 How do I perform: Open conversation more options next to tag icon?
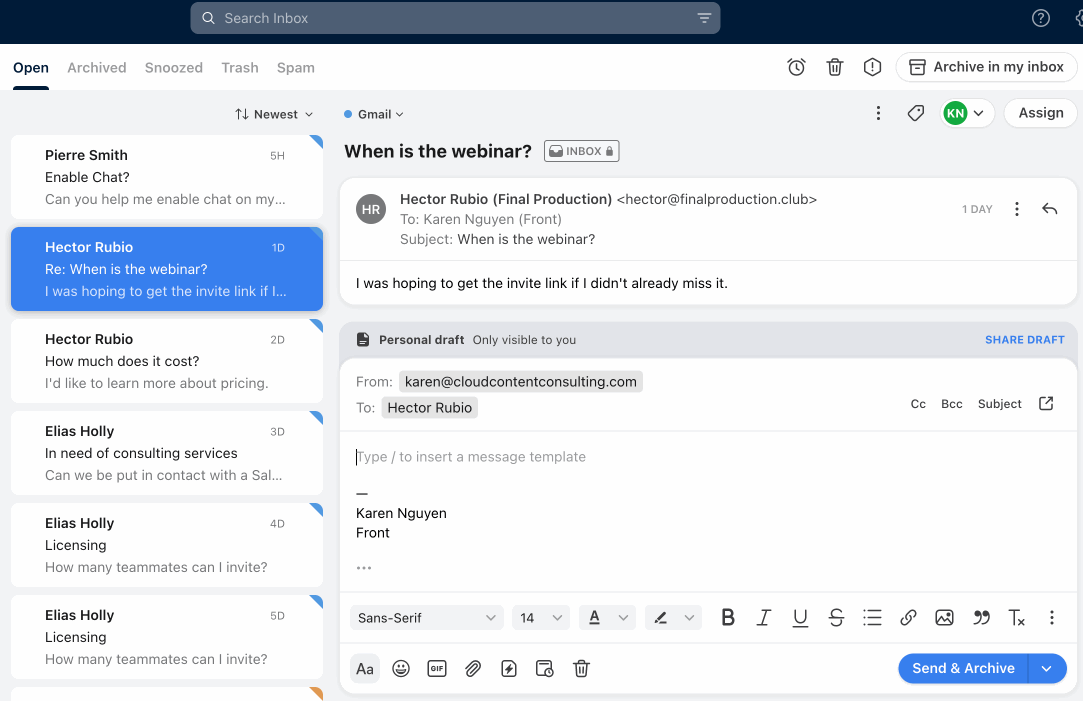point(878,113)
